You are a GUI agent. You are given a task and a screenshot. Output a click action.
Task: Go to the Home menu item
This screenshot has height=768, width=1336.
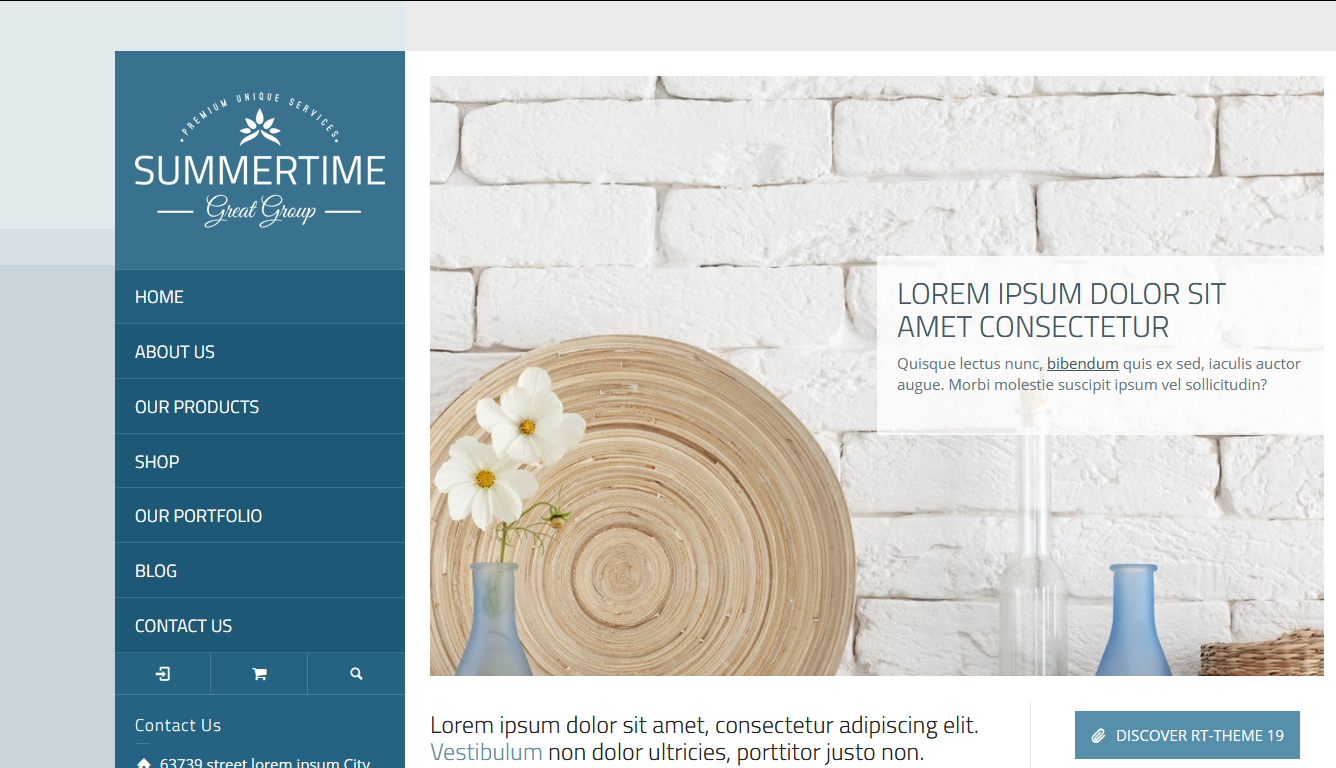160,297
